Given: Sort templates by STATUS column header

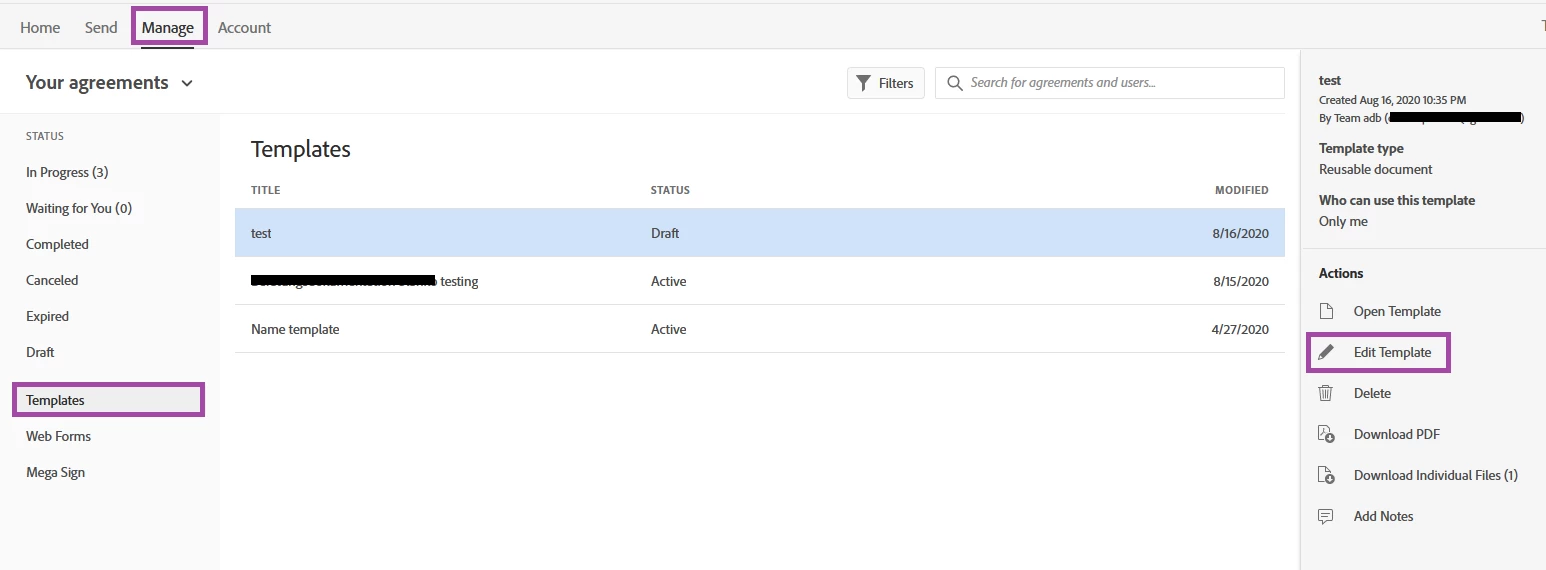Looking at the screenshot, I should tap(670, 190).
